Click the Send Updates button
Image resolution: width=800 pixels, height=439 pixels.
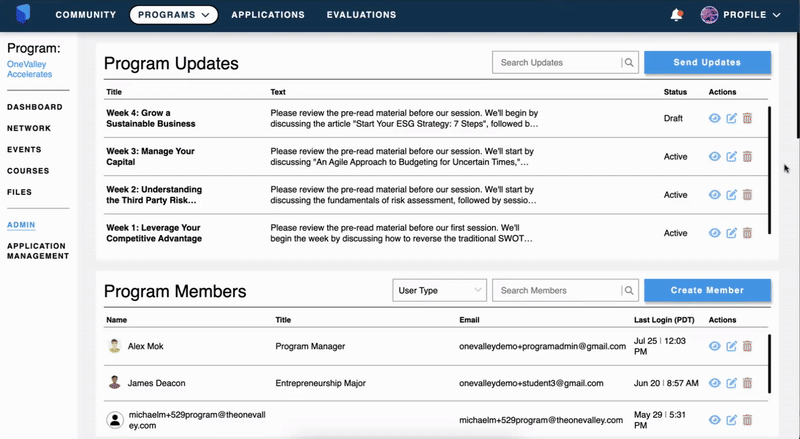point(707,63)
